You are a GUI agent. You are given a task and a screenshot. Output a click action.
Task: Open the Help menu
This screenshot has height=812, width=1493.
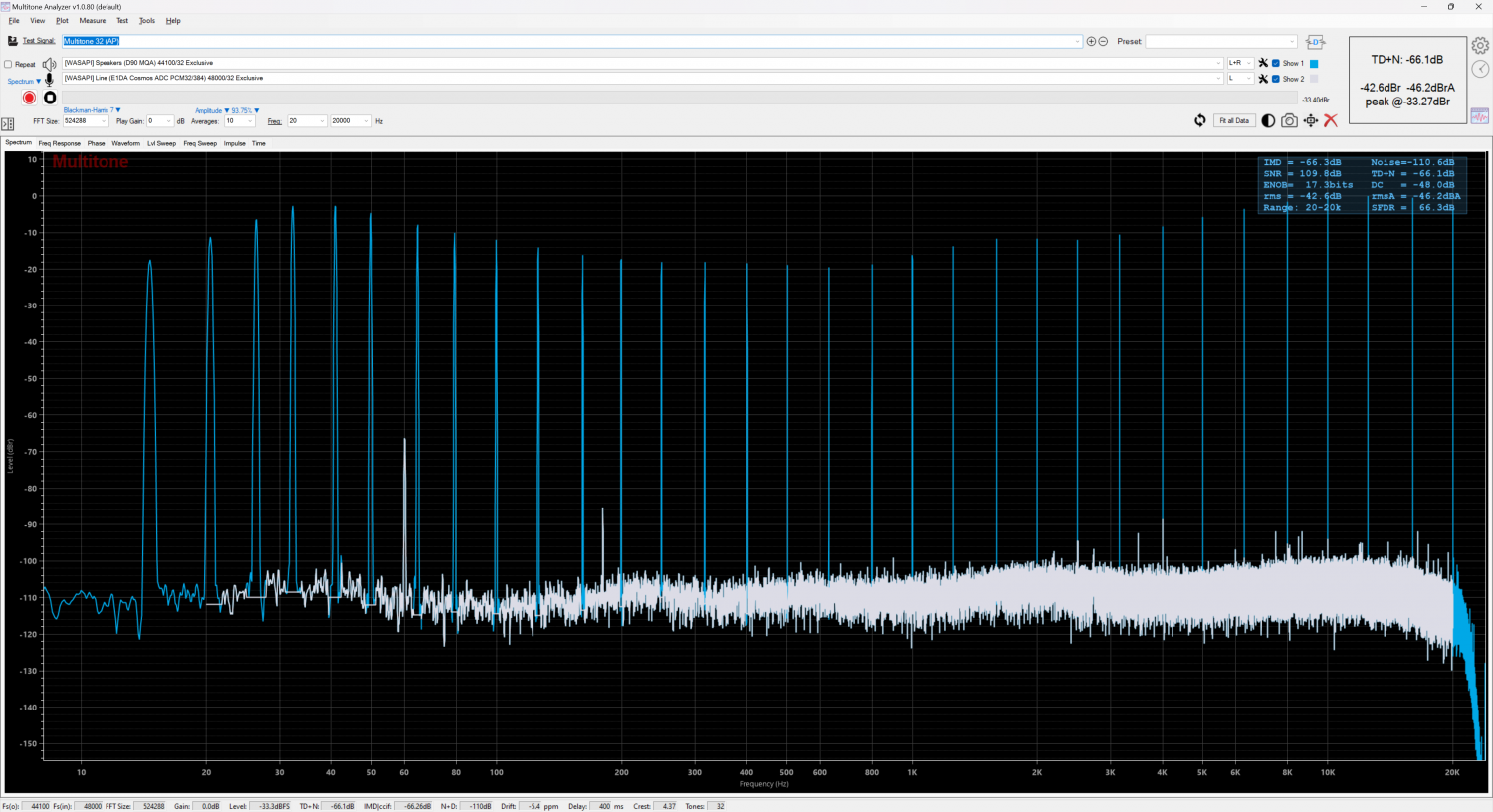click(x=173, y=20)
